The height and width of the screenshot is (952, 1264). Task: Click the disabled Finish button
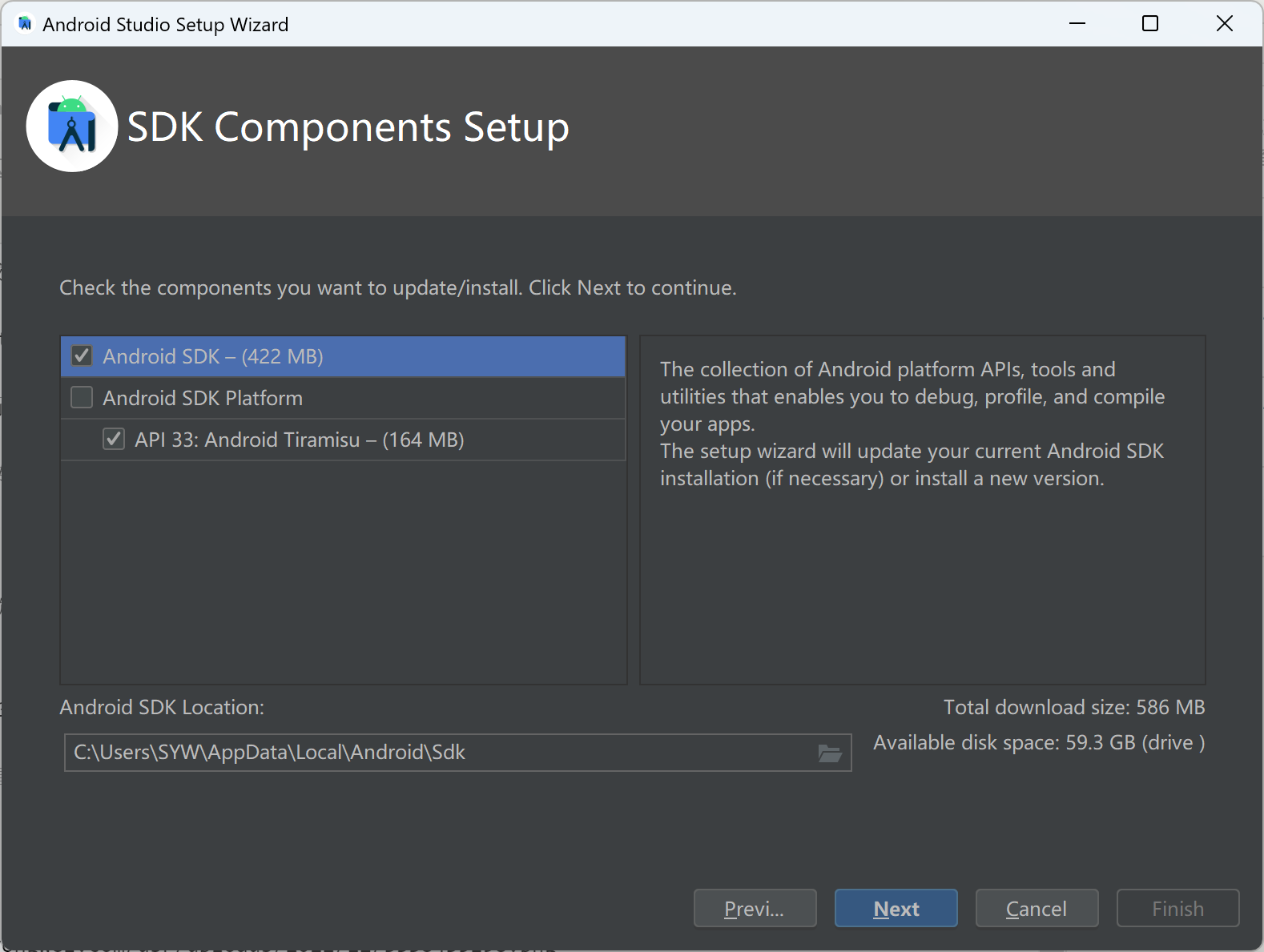click(x=1177, y=908)
